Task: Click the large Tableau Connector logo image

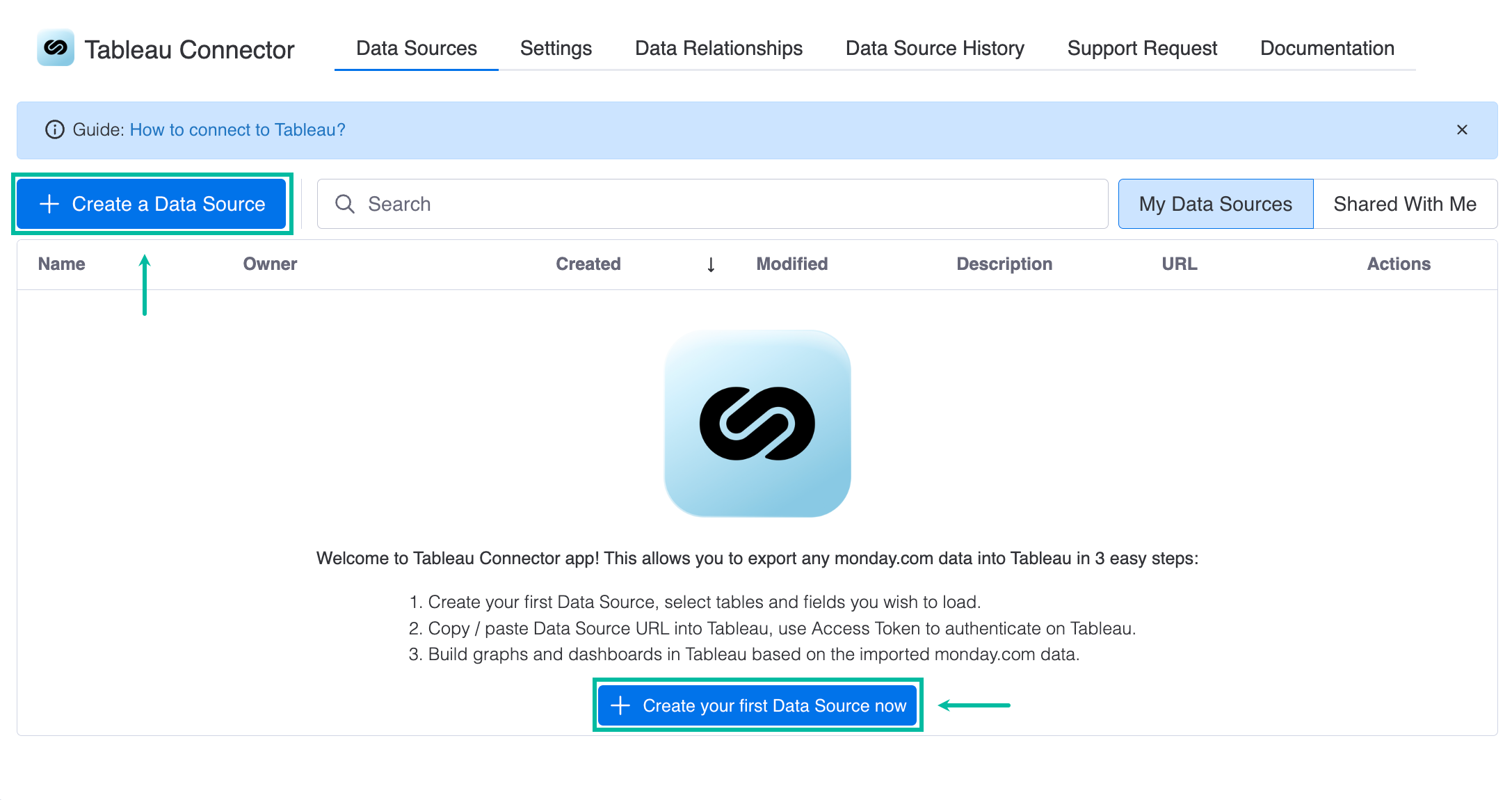Action: click(757, 424)
